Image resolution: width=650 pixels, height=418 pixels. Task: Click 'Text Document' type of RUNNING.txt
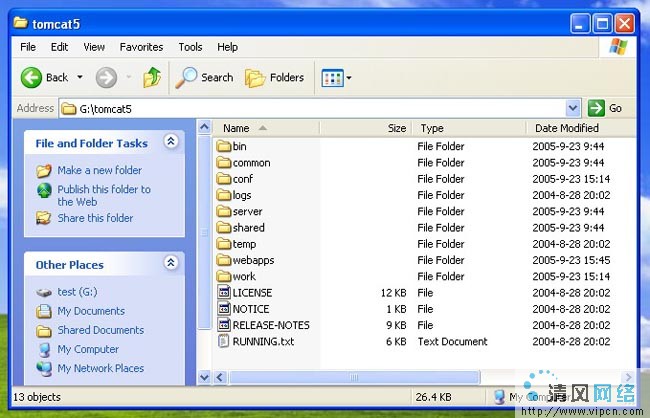click(453, 341)
